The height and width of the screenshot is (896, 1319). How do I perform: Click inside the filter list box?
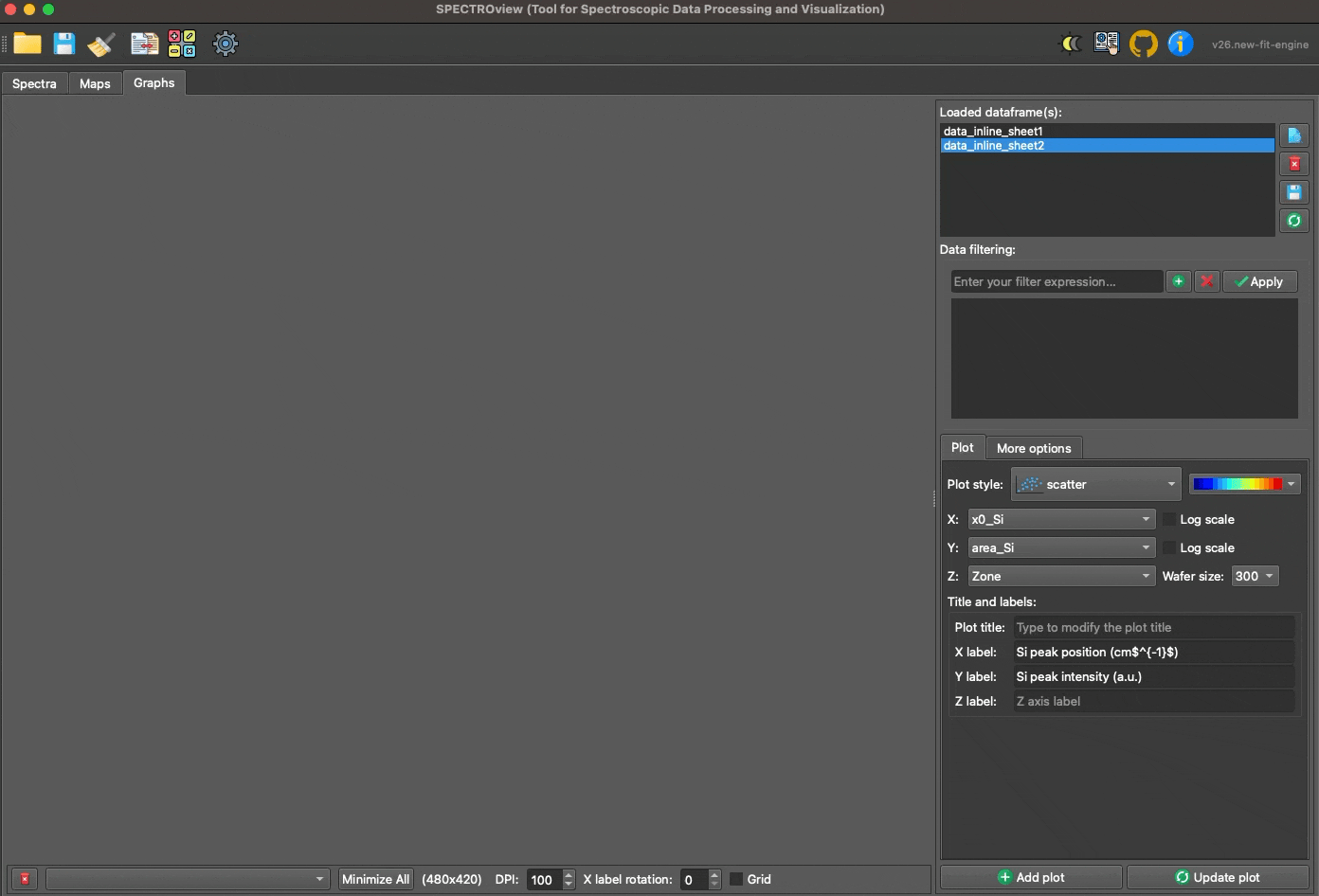coord(1124,358)
